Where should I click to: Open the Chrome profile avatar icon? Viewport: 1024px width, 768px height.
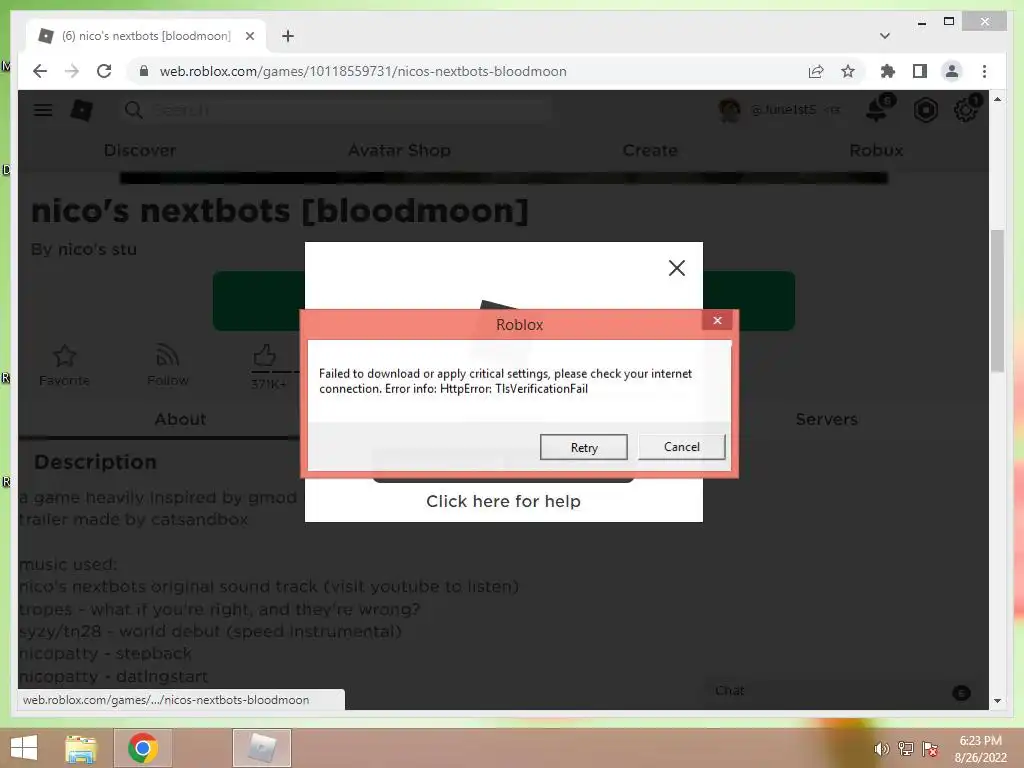tap(952, 71)
